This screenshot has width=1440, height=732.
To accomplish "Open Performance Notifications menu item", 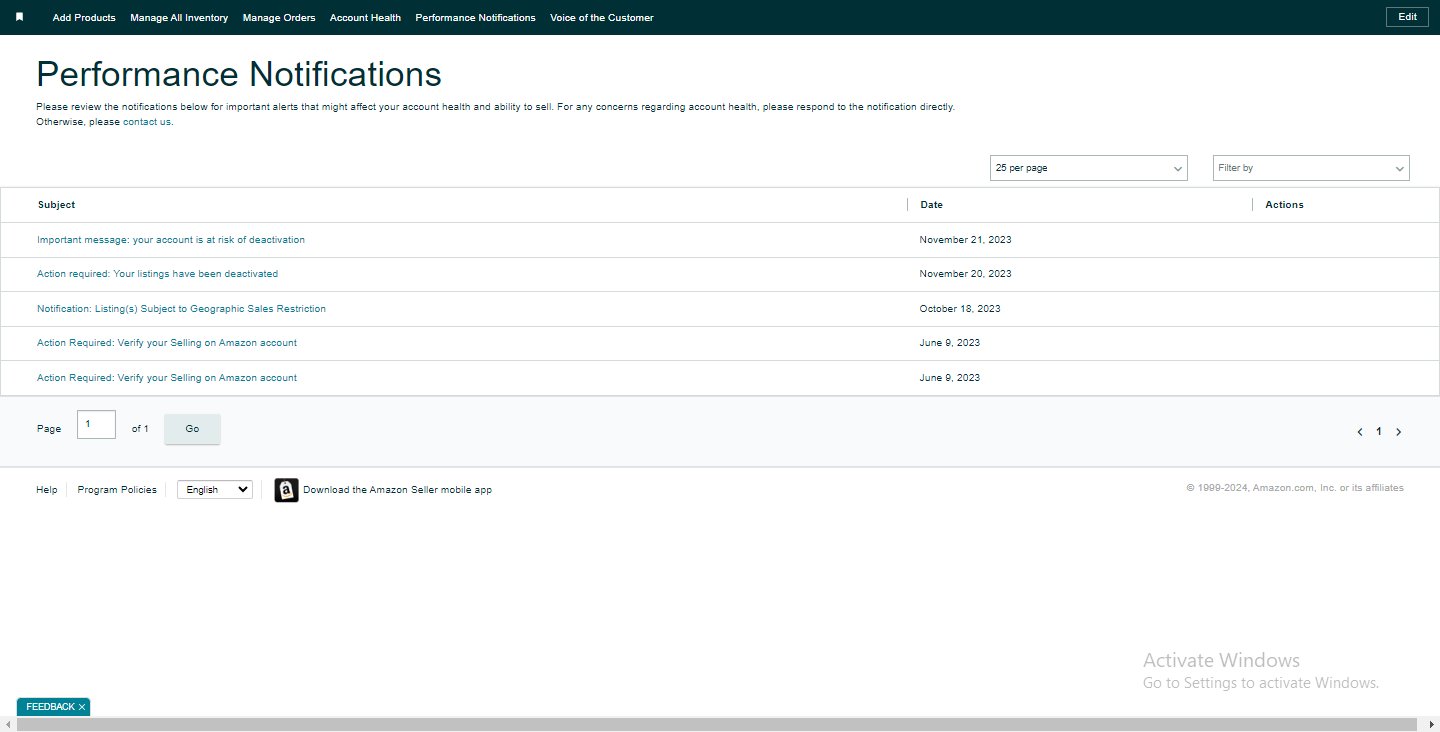I will (x=475, y=18).
